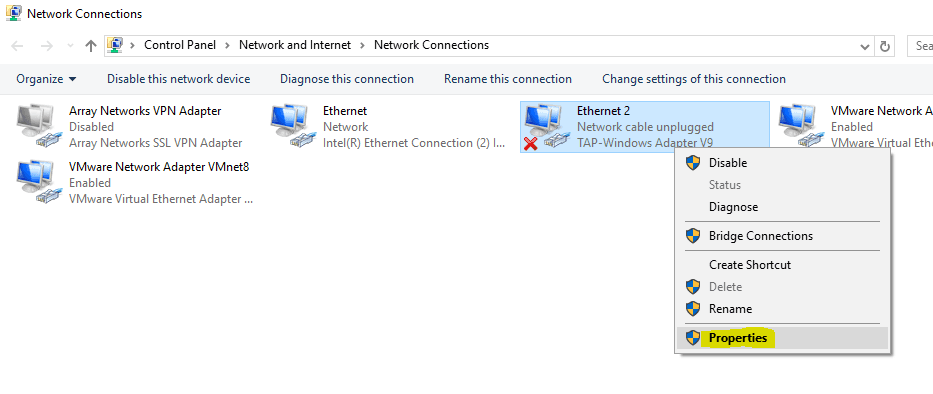Click Control Panel in the breadcrumb path
Viewport: 933px width, 394px height.
pyautogui.click(x=180, y=45)
